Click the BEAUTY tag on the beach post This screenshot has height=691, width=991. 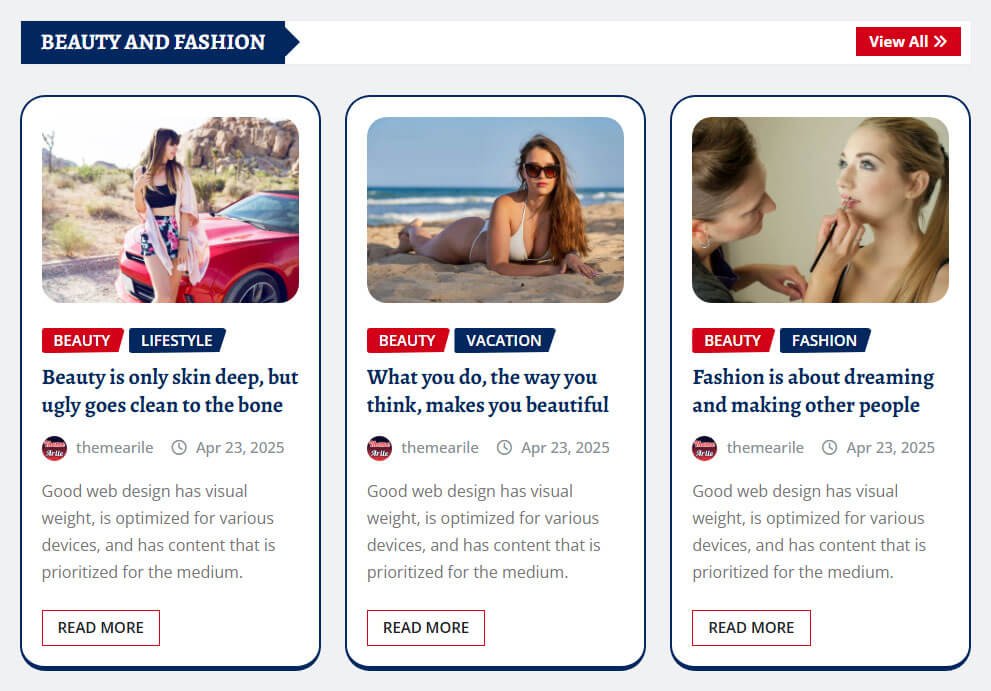click(408, 340)
